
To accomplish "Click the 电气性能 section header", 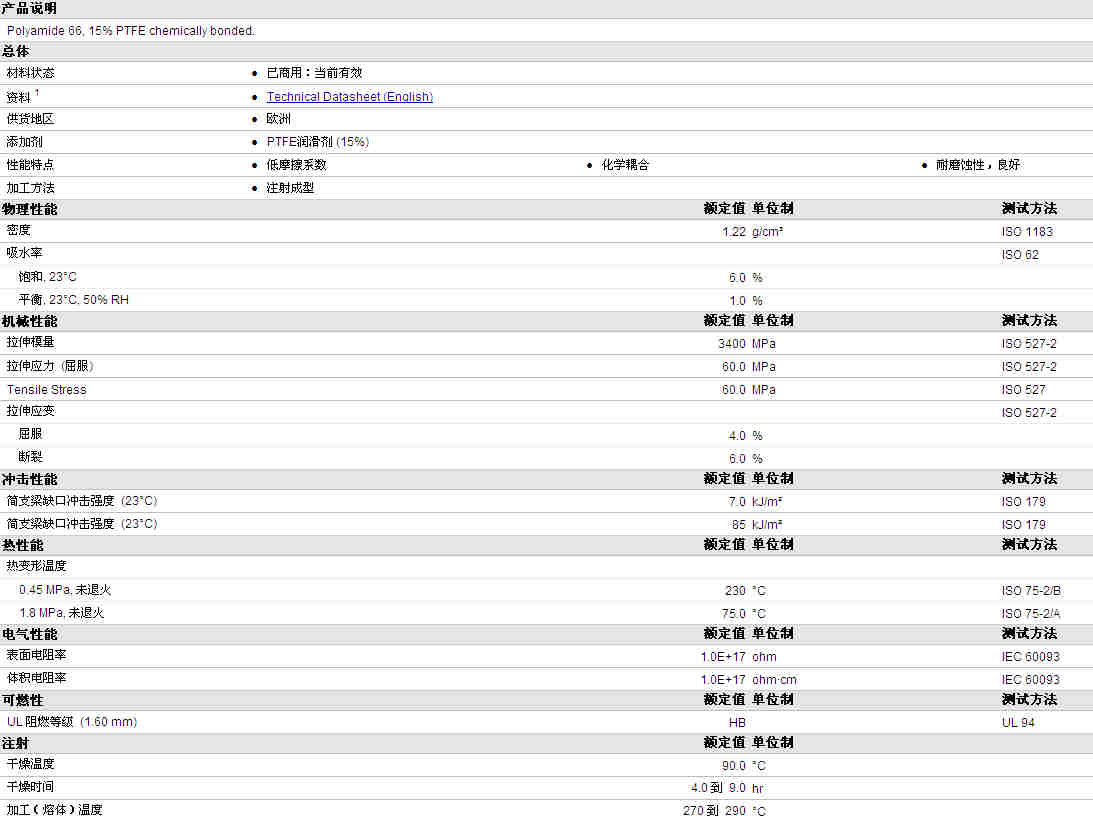I will click(30, 634).
